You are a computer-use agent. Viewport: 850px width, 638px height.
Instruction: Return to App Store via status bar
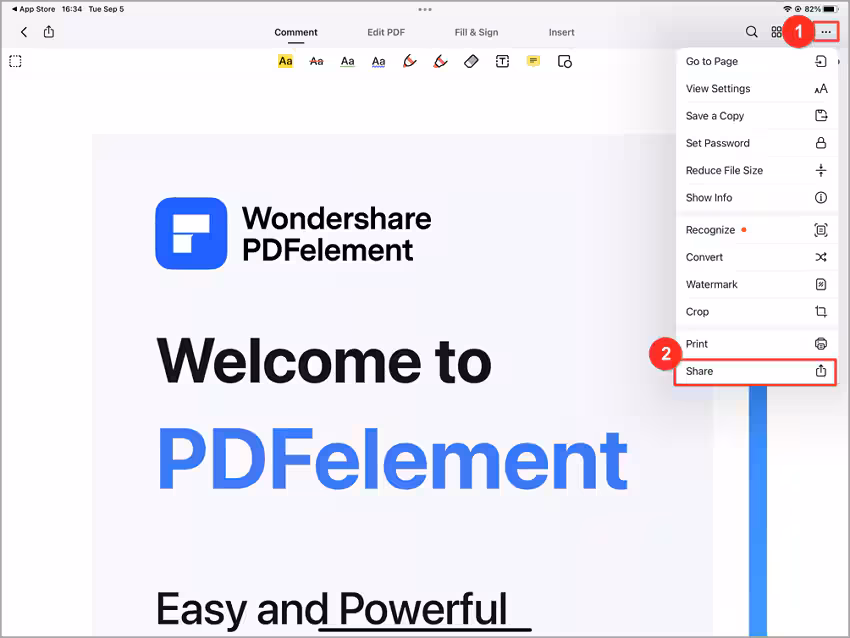coord(34,9)
